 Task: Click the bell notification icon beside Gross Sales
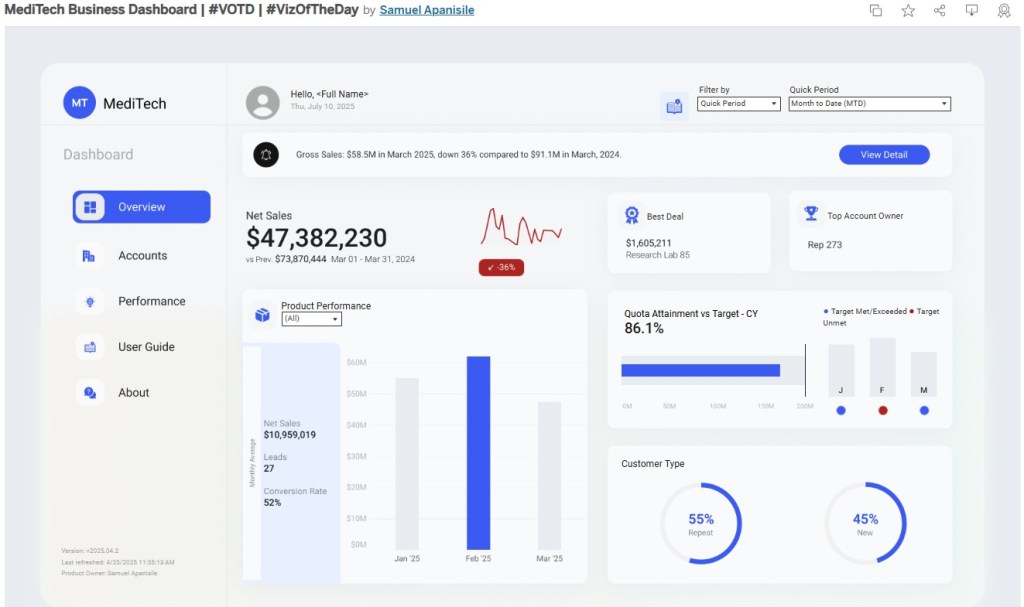click(x=266, y=154)
